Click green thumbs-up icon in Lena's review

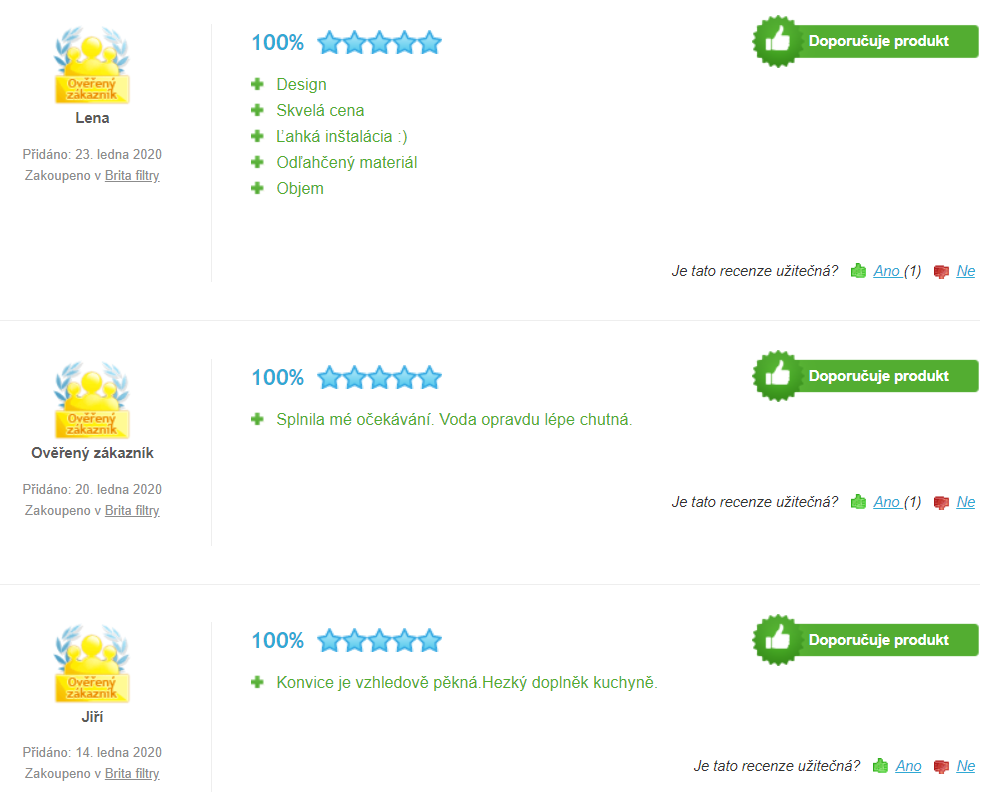(858, 271)
